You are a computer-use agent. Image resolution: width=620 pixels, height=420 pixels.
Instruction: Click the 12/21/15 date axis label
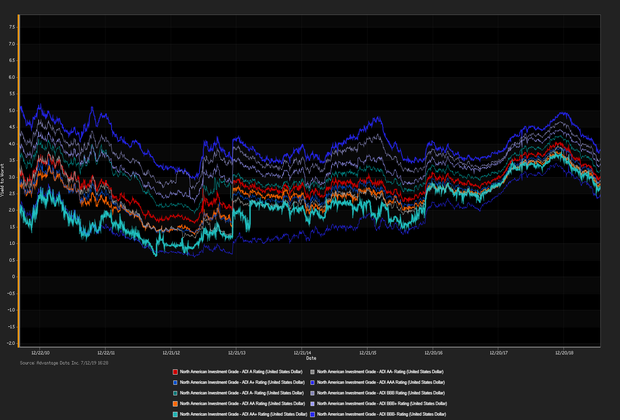click(368, 353)
